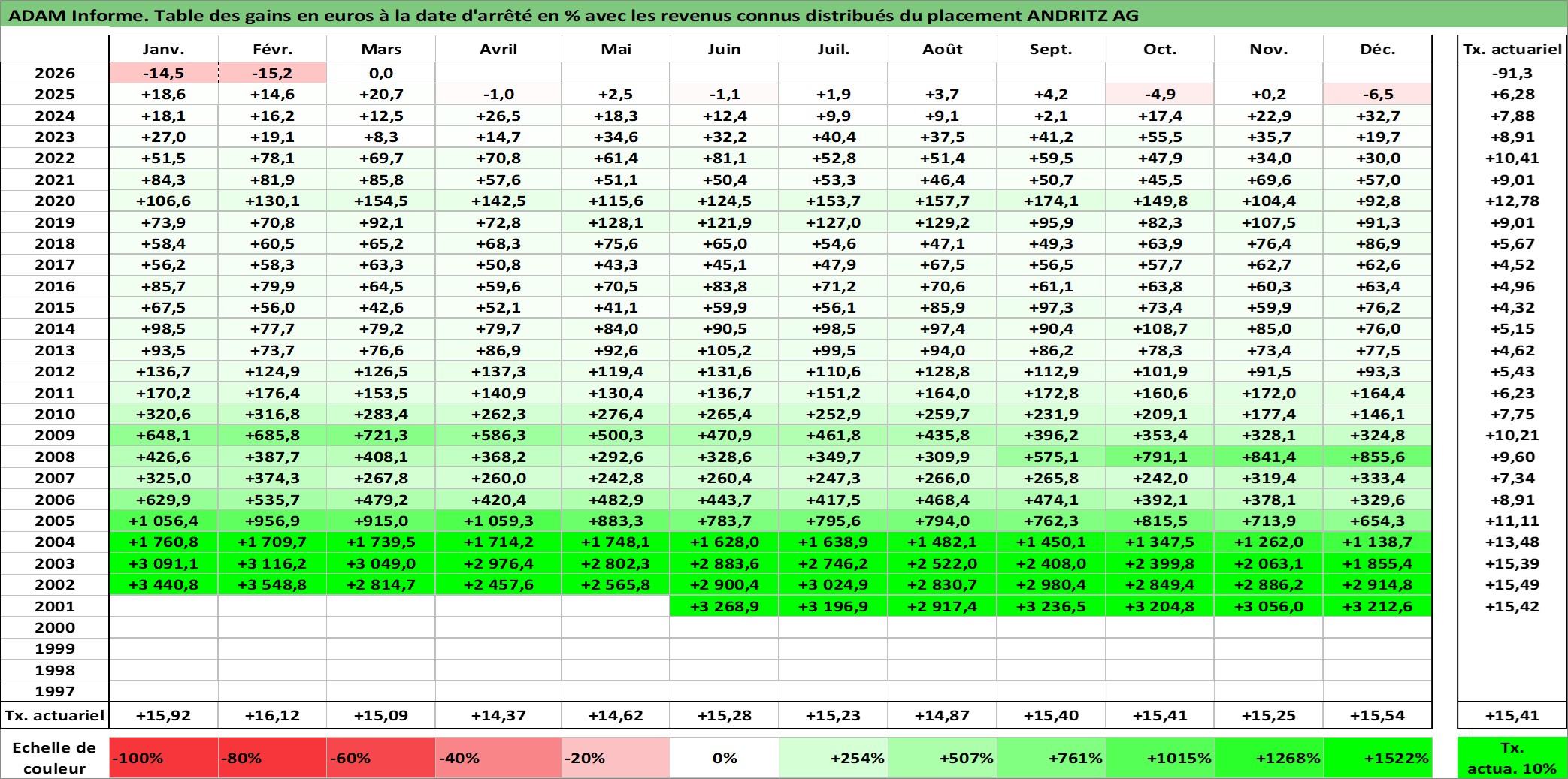Select the +15,54 bottom rate for Déc.
The height and width of the screenshot is (779, 1568).
pos(1377,715)
